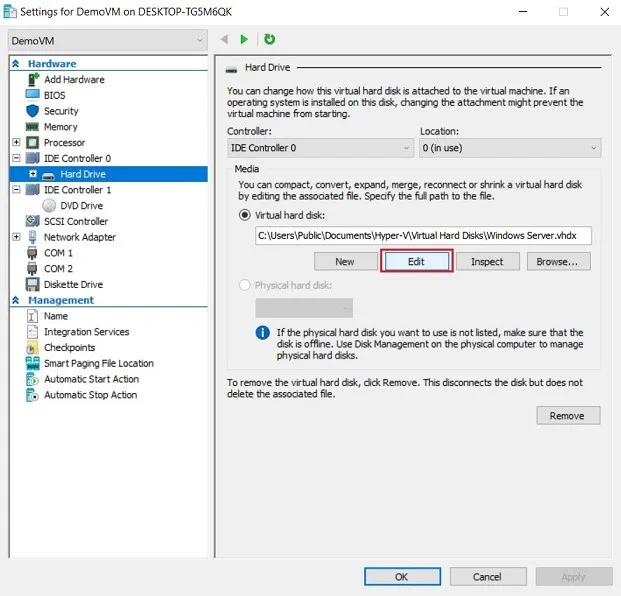Click the Browse button
This screenshot has height=596, width=621.
coord(558,261)
